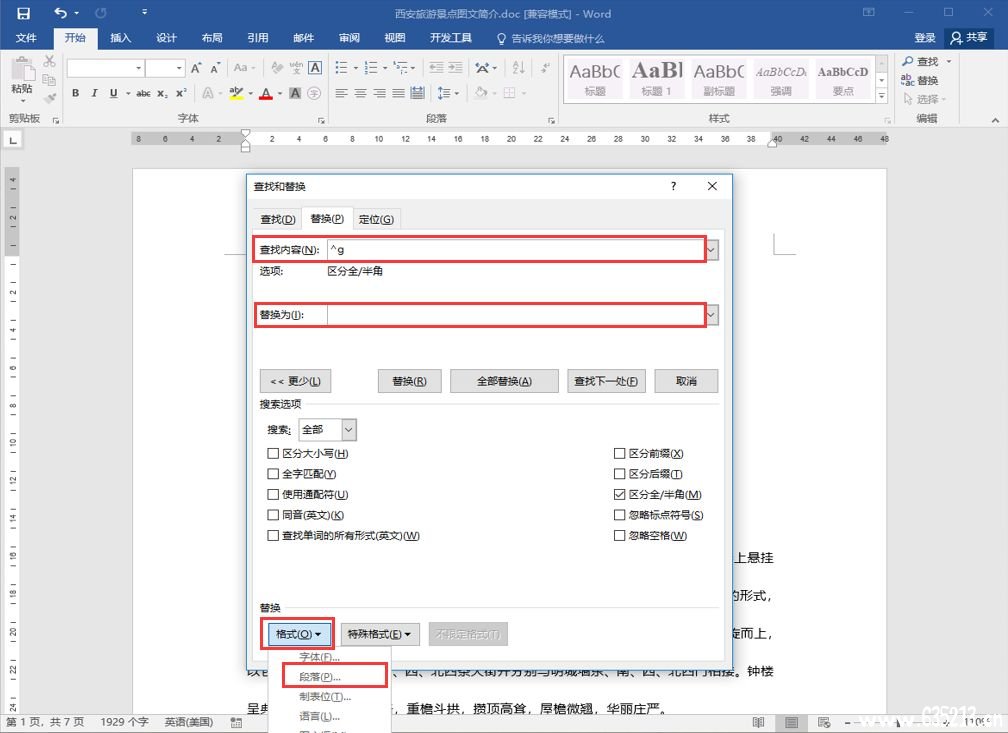Click Decrease Font Size icon

coord(215,68)
